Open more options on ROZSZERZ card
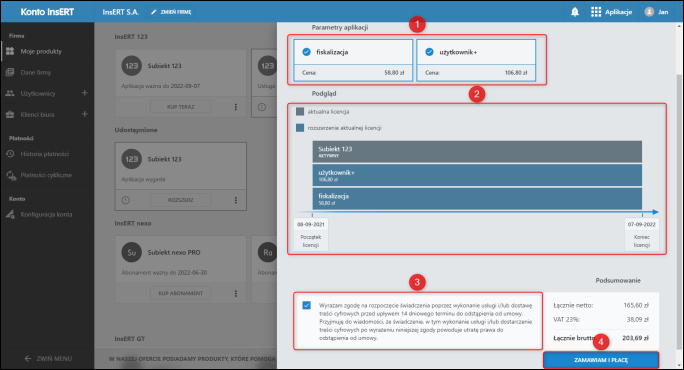The width and height of the screenshot is (684, 370). [x=236, y=200]
